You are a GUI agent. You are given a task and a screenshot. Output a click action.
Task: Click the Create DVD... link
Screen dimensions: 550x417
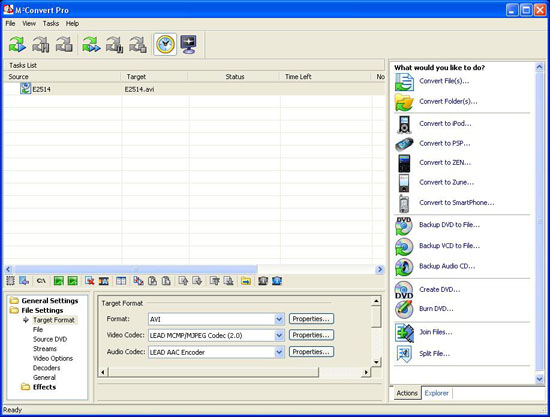(x=440, y=290)
